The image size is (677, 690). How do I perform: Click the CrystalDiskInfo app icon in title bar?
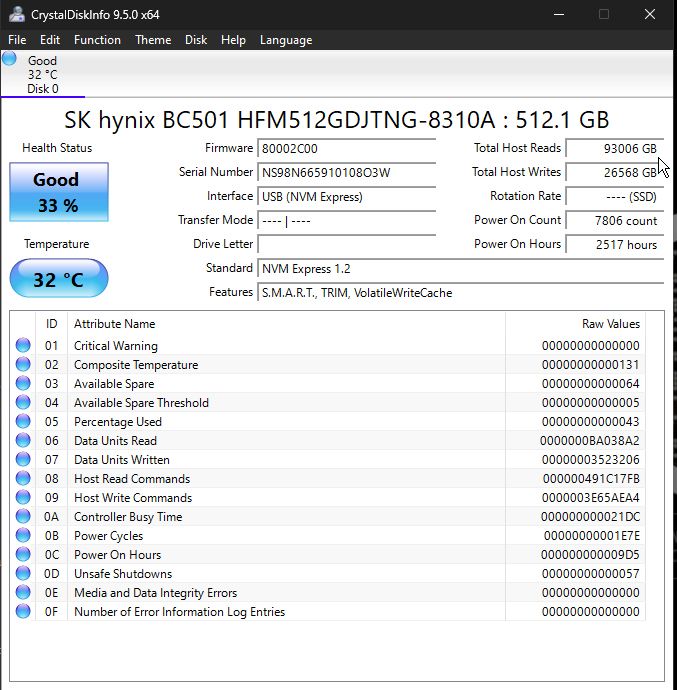tap(17, 15)
